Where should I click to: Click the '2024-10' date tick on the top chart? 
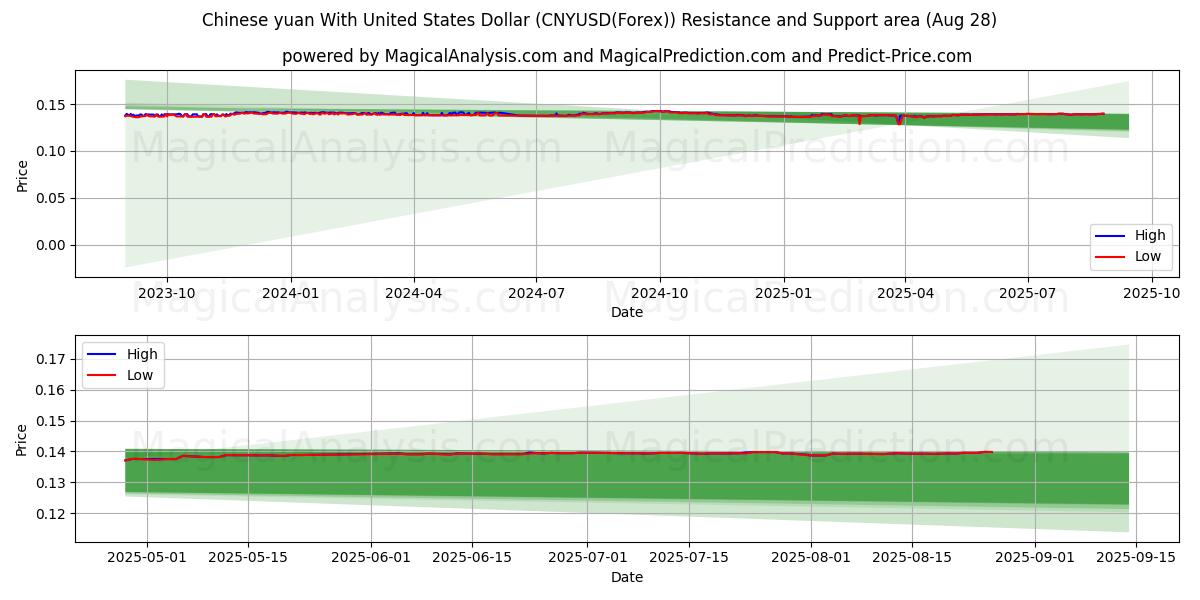point(660,293)
